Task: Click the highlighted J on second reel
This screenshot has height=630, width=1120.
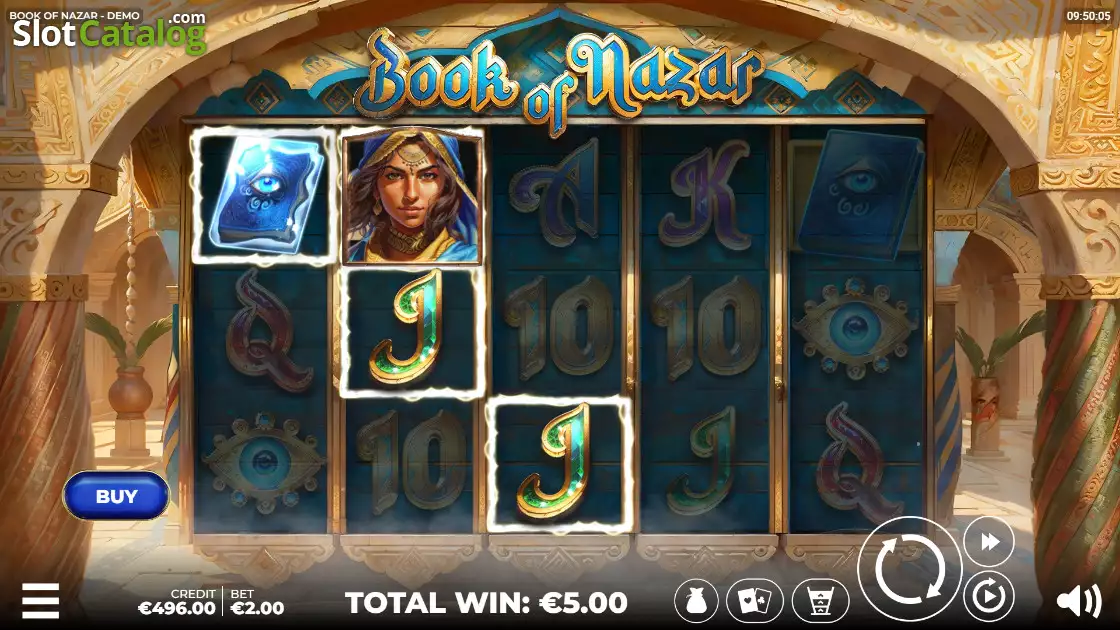Action: pyautogui.click(x=412, y=331)
